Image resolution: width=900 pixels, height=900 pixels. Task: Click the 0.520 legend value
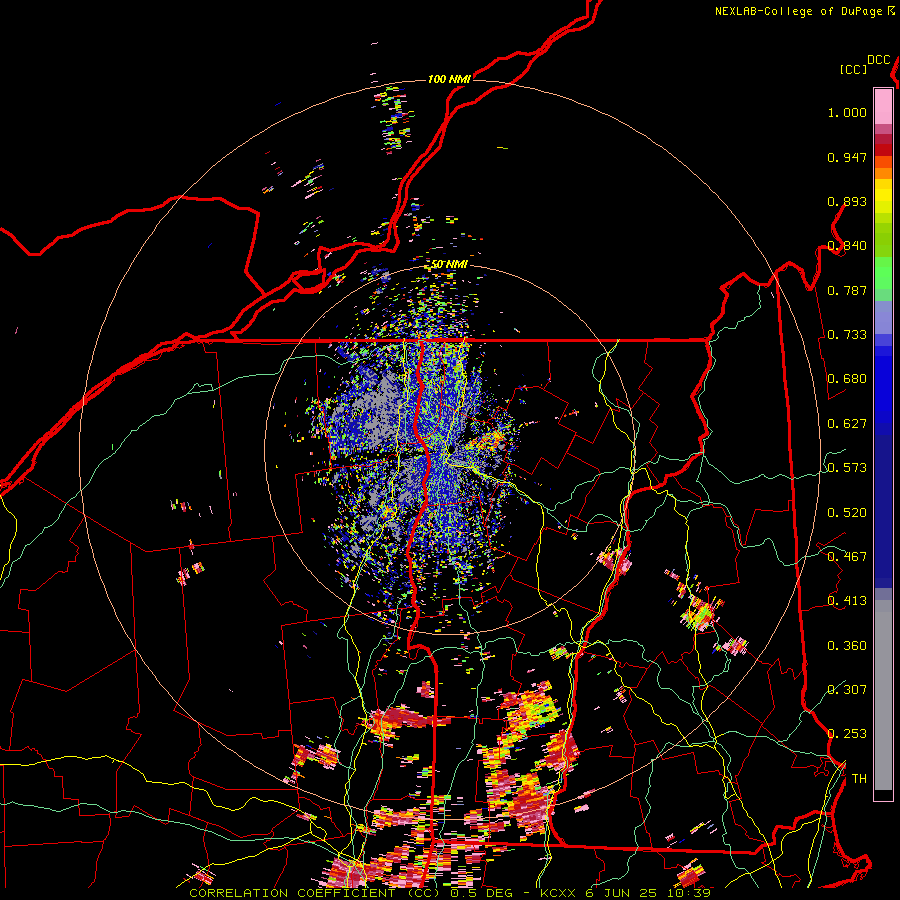[847, 513]
